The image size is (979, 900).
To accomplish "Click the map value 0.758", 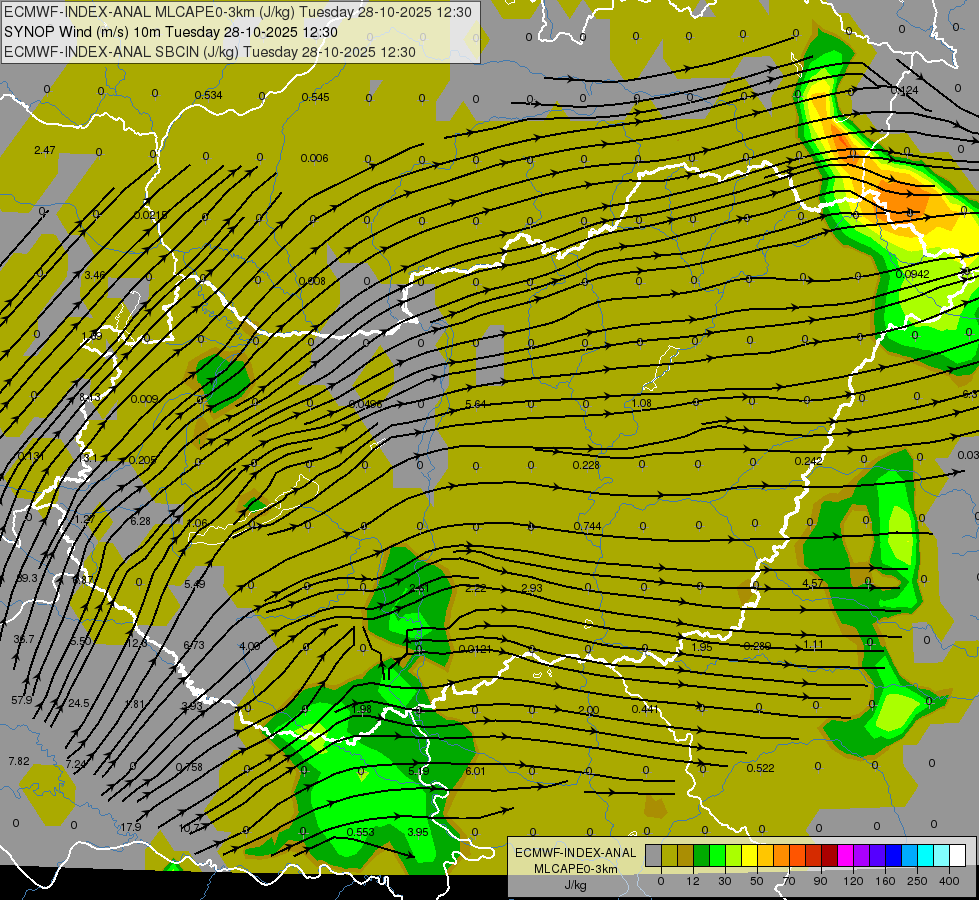I will tap(189, 767).
